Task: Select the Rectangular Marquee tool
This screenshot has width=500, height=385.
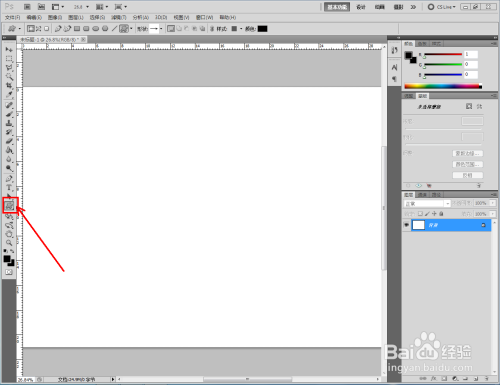Action: pos(9,59)
